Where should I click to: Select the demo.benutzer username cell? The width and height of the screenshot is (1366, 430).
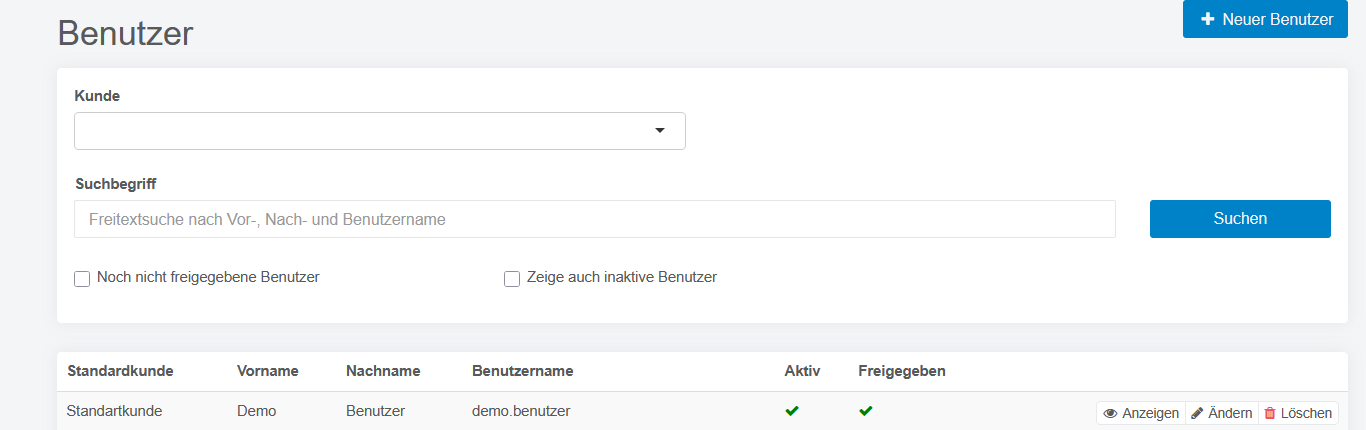coord(521,411)
